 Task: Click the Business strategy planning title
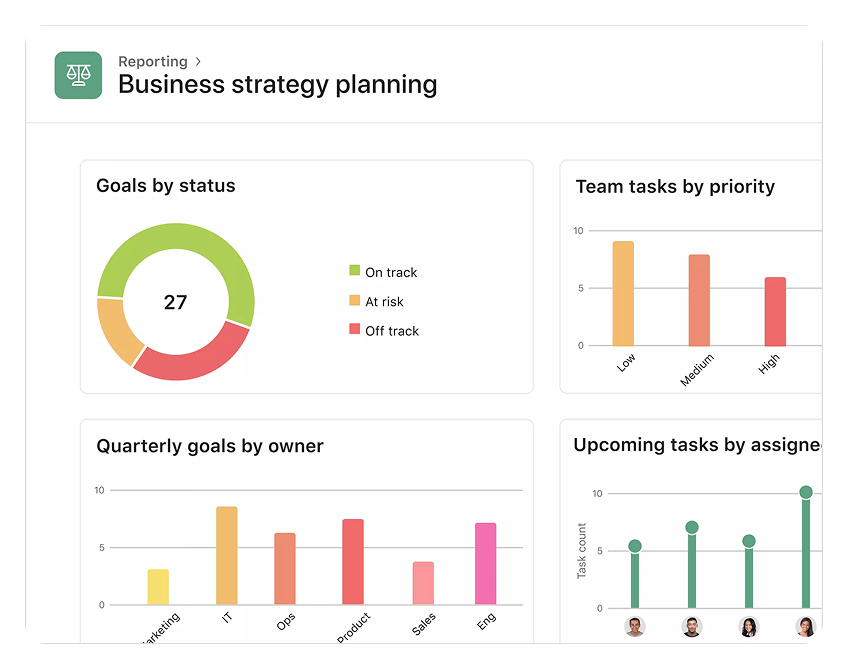click(x=277, y=85)
